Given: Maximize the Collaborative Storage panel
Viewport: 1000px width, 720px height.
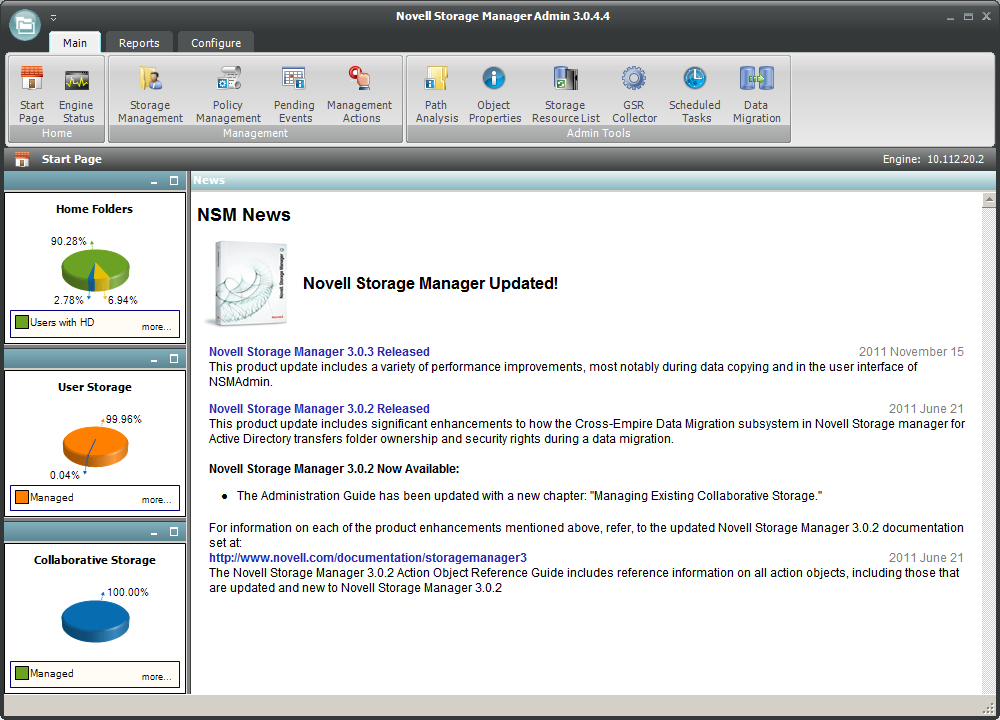Looking at the screenshot, I should coord(173,531).
